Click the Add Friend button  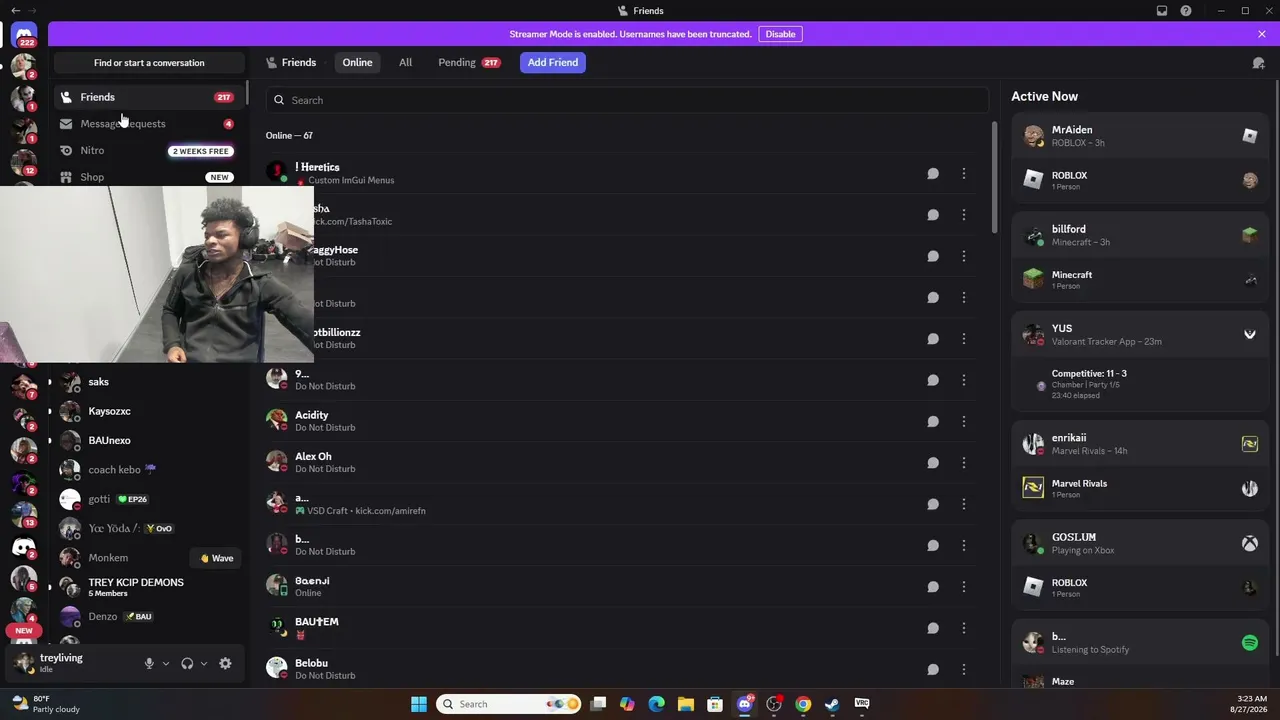coord(553,63)
